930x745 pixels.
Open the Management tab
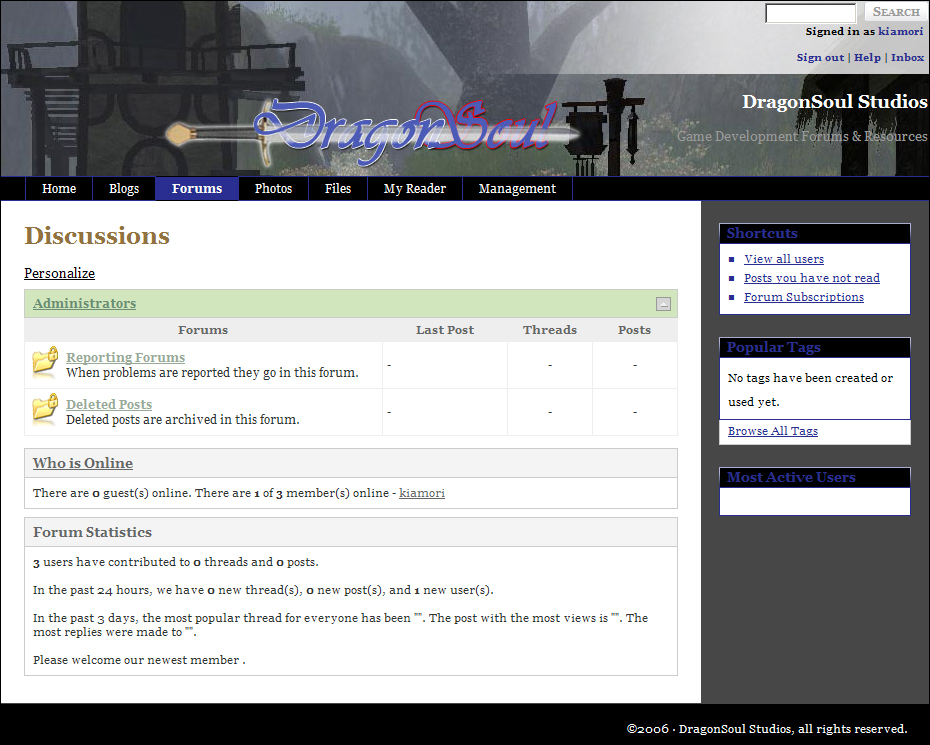517,189
